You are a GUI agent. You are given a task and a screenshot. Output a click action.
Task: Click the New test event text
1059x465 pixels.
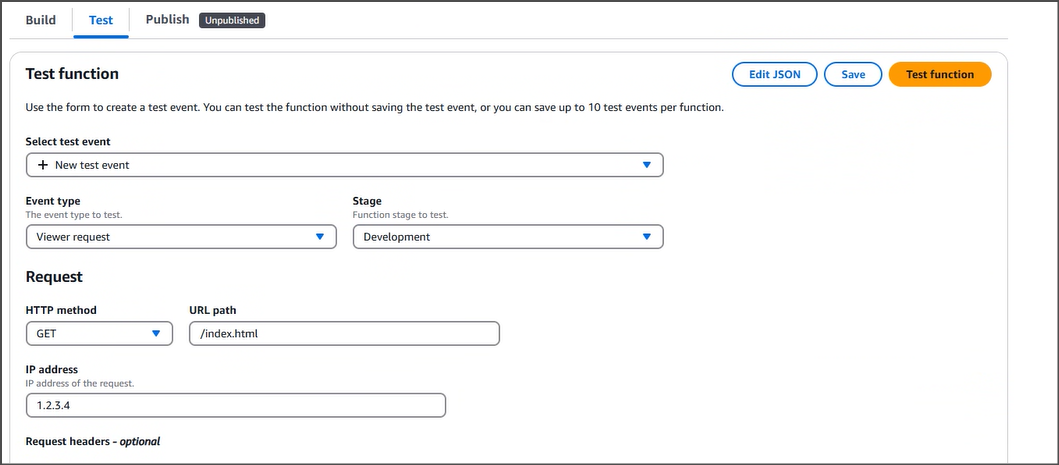click(x=92, y=165)
